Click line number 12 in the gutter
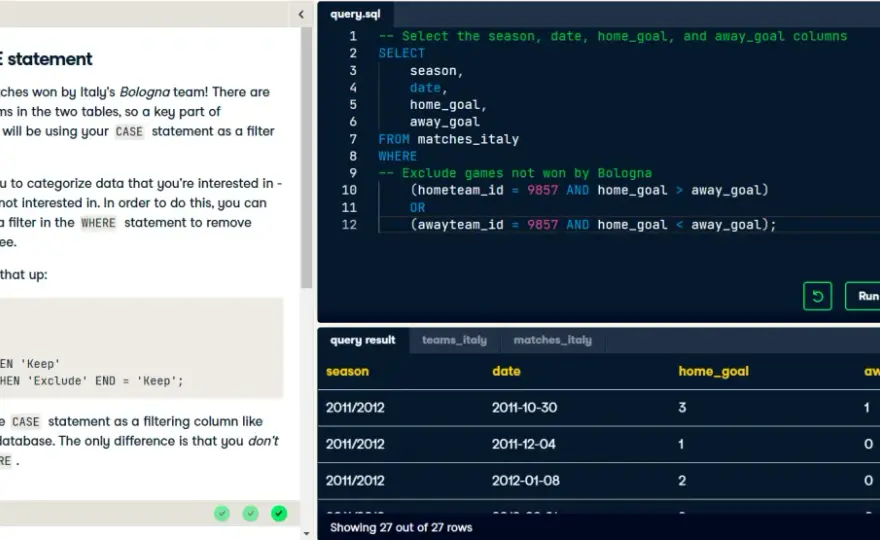 tap(349, 225)
